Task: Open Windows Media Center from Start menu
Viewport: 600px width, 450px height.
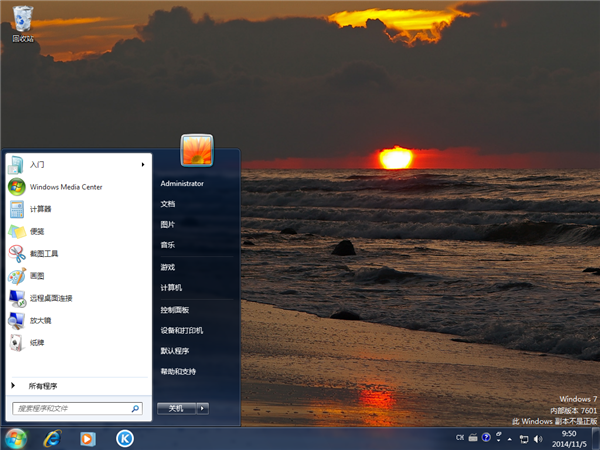Action: point(65,186)
